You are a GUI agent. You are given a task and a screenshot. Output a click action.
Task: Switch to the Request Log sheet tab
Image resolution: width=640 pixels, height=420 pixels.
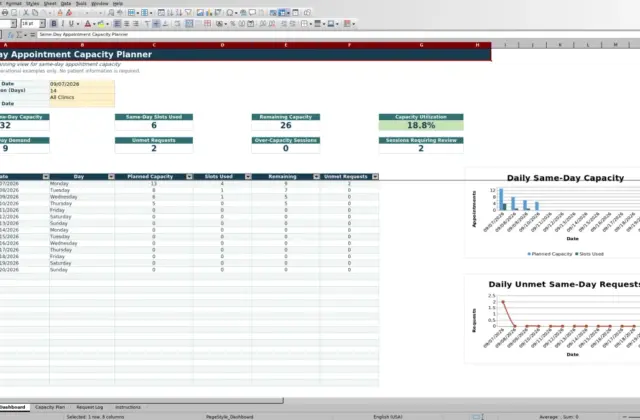coord(90,407)
